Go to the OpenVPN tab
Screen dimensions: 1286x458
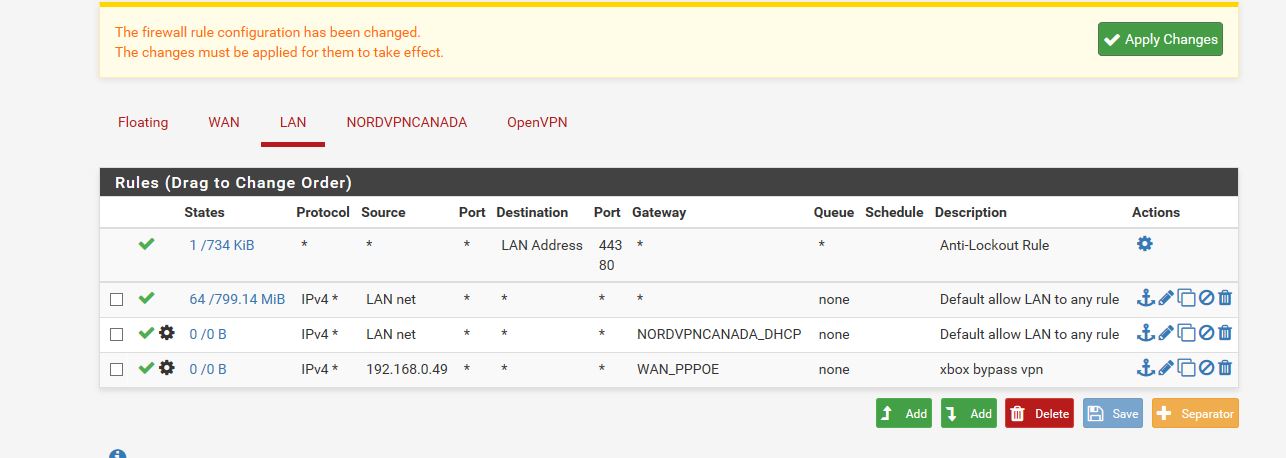(x=537, y=122)
